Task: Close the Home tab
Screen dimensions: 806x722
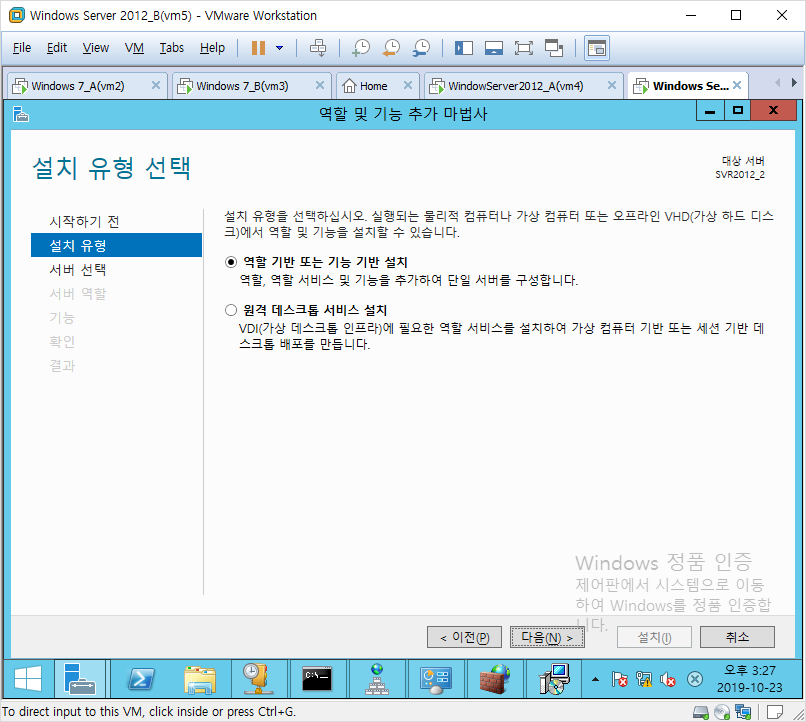Action: [x=408, y=85]
